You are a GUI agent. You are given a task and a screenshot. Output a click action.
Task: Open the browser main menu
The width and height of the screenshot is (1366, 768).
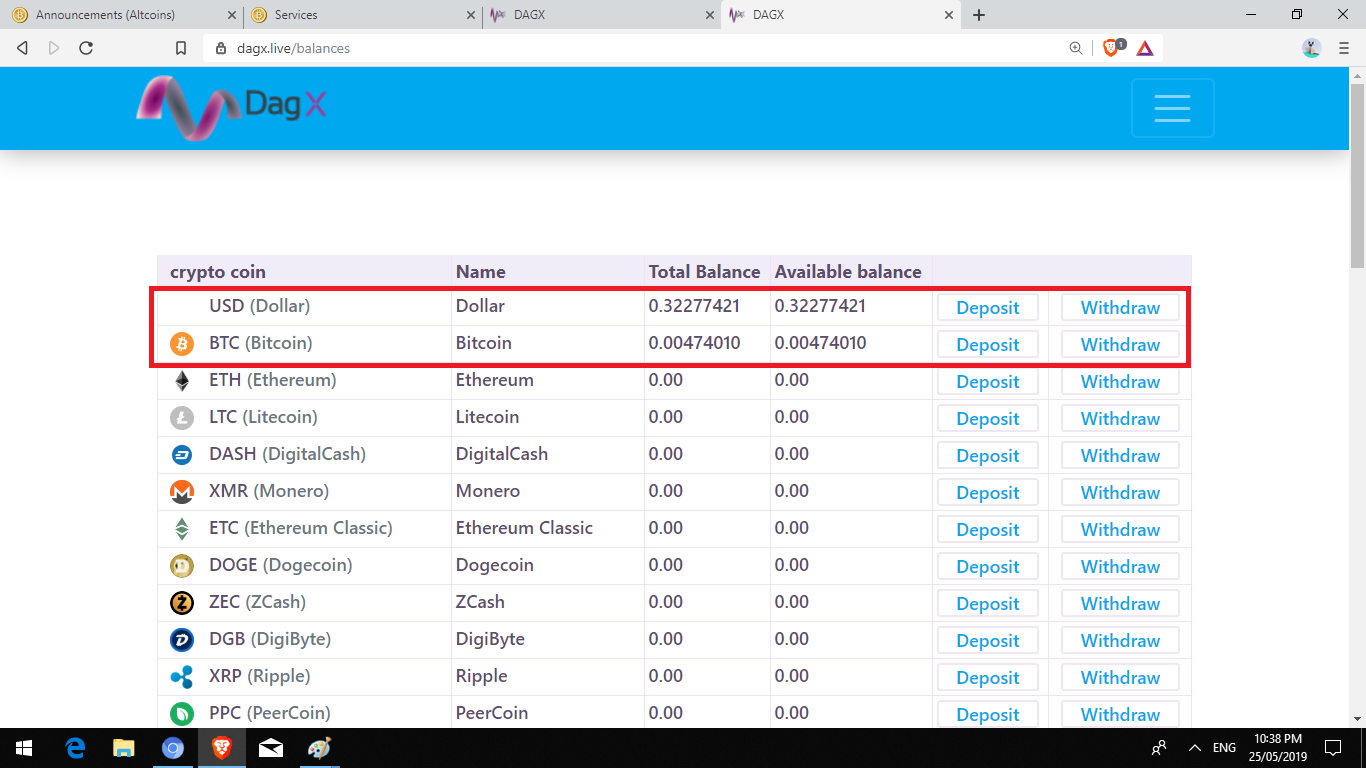pyautogui.click(x=1344, y=48)
